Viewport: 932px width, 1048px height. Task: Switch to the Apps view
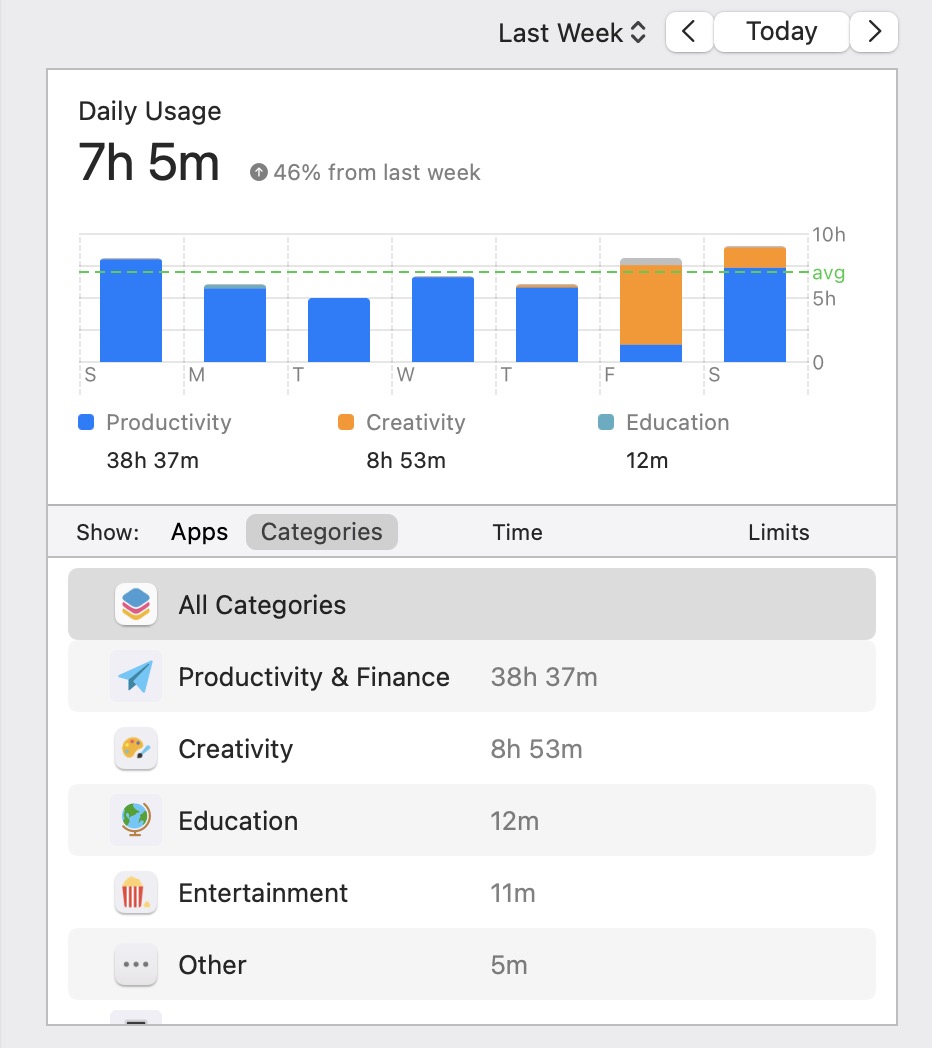pos(199,532)
